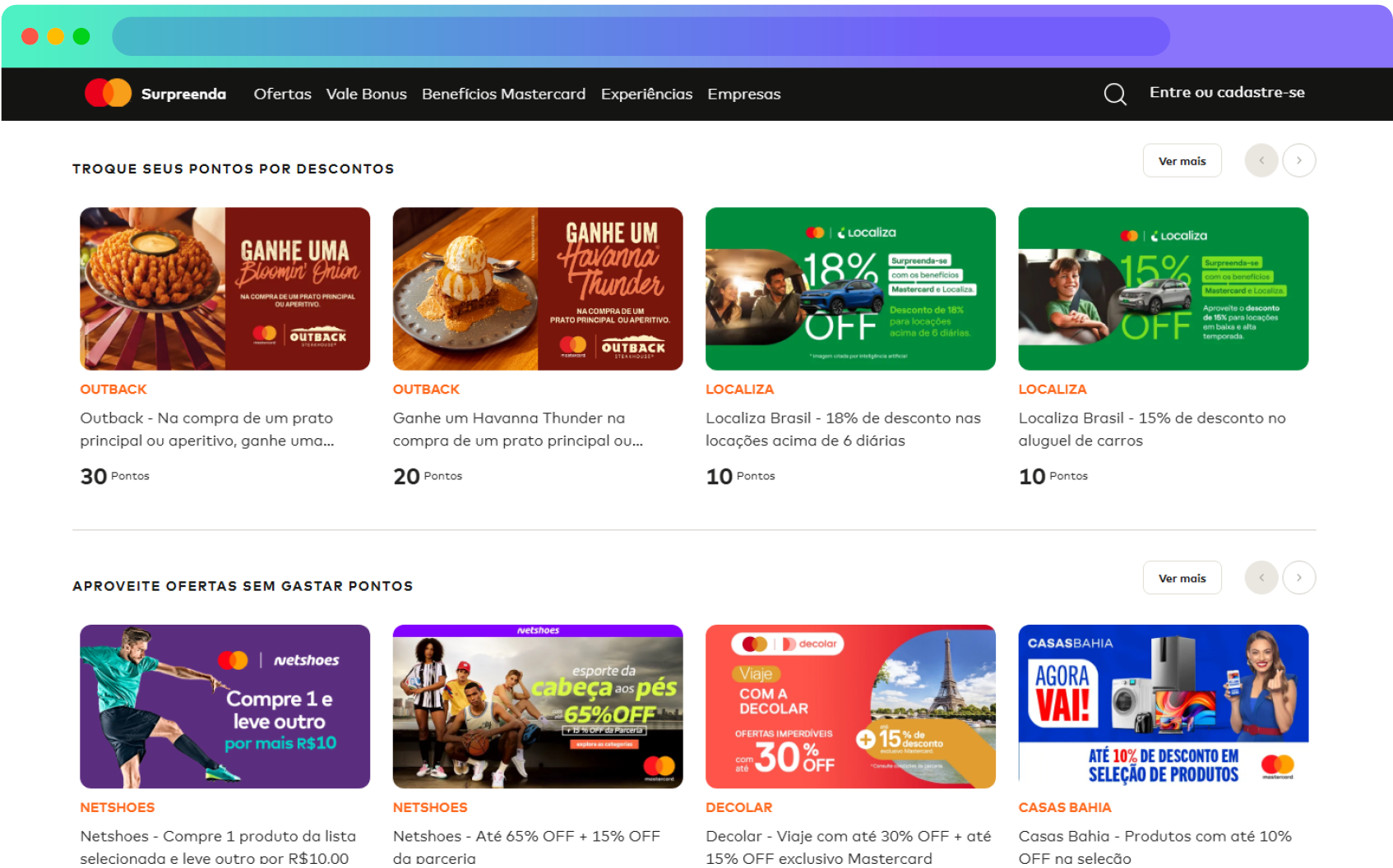Open the Experiências section
Image resolution: width=1393 pixels, height=868 pixels.
[646, 94]
